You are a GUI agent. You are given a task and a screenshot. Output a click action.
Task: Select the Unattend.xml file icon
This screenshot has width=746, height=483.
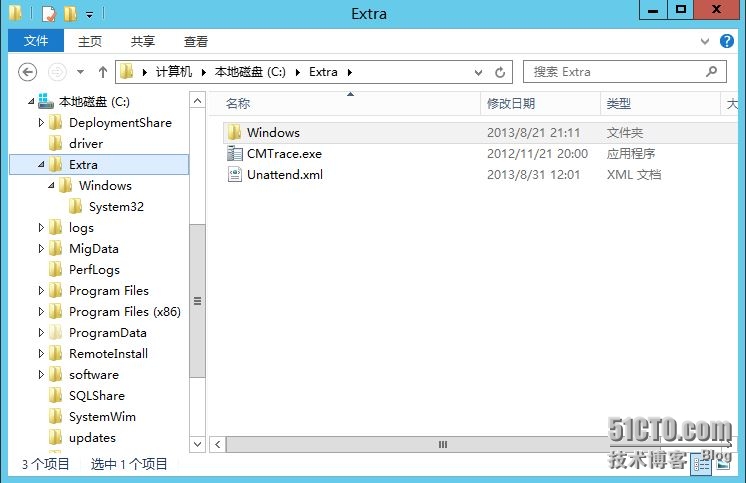235,174
